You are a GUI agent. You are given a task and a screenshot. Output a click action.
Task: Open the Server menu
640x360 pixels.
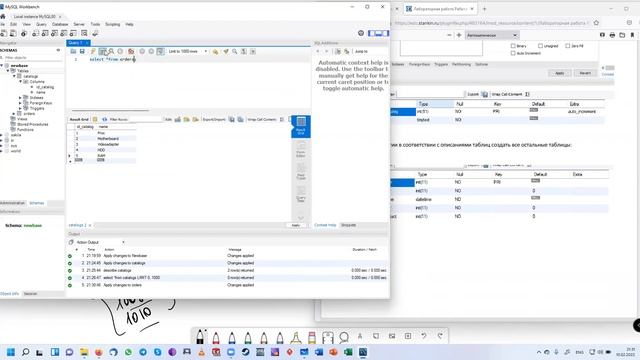click(x=79, y=24)
